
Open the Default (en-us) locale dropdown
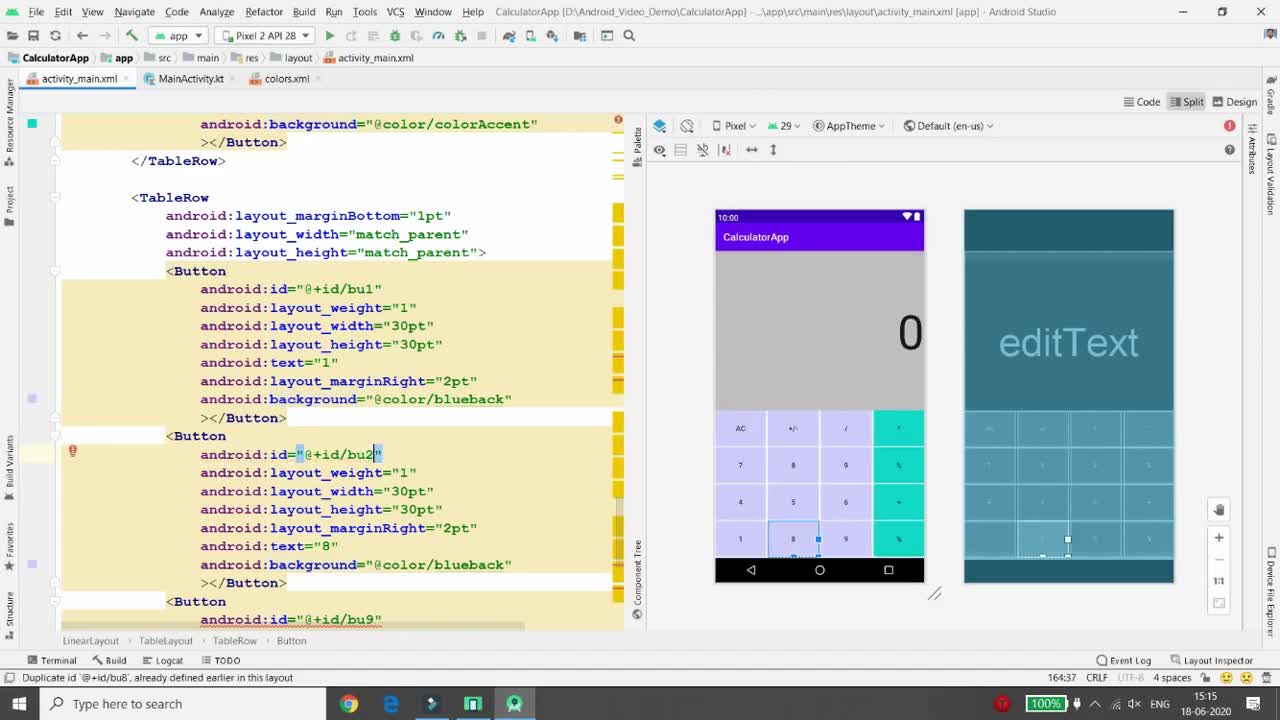click(x=948, y=126)
